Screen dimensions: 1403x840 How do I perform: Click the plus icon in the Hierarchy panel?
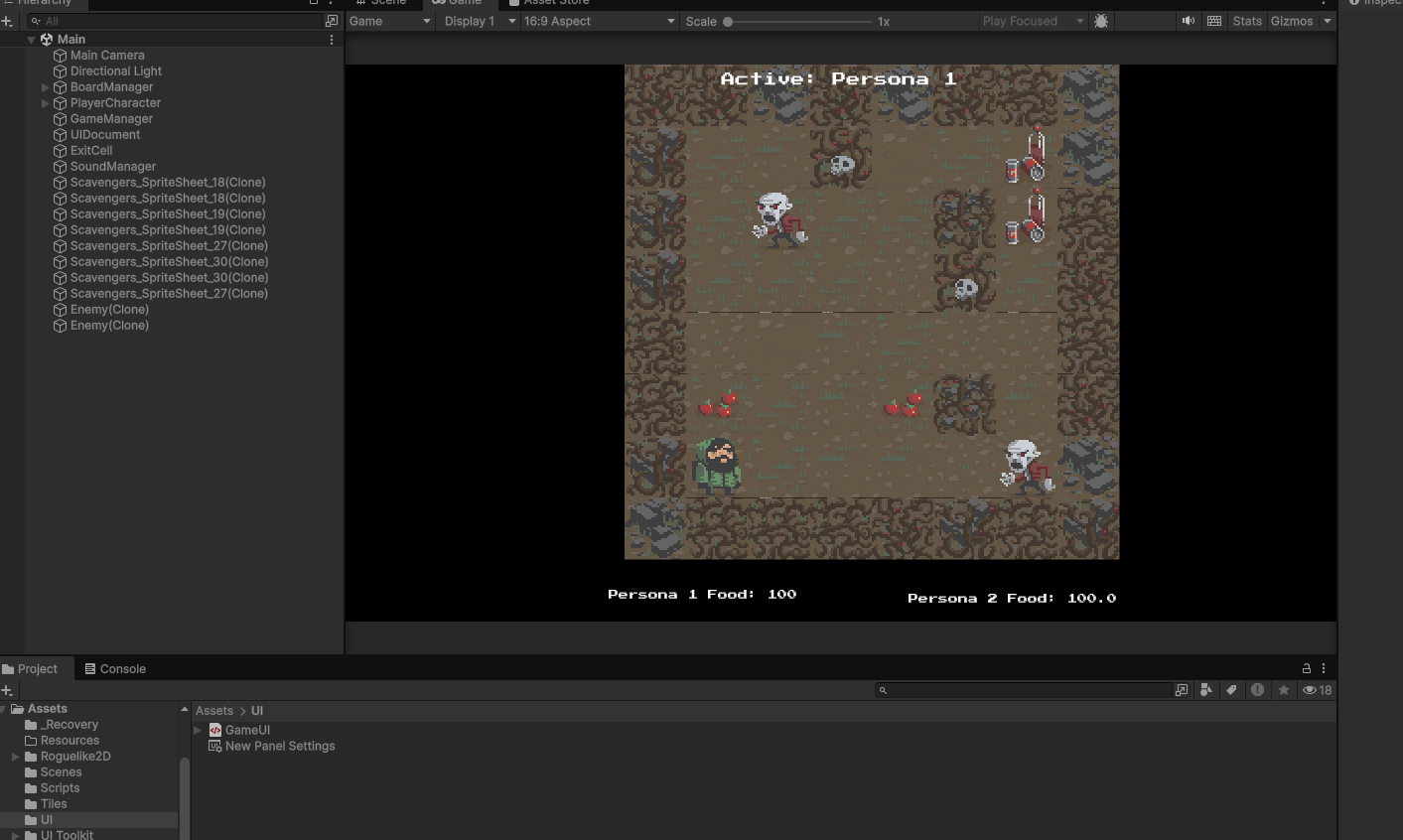click(x=7, y=21)
